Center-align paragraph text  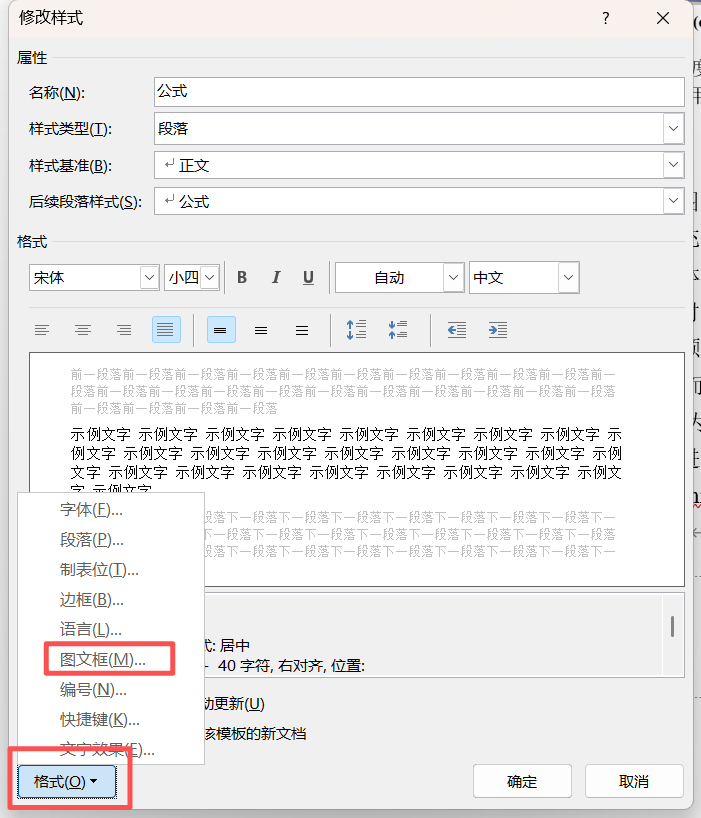tap(82, 330)
